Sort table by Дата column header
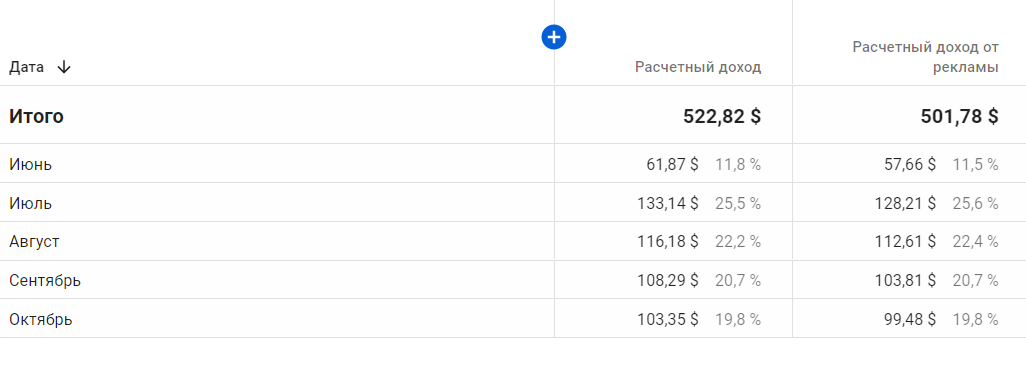The height and width of the screenshot is (369, 1026). (27, 67)
